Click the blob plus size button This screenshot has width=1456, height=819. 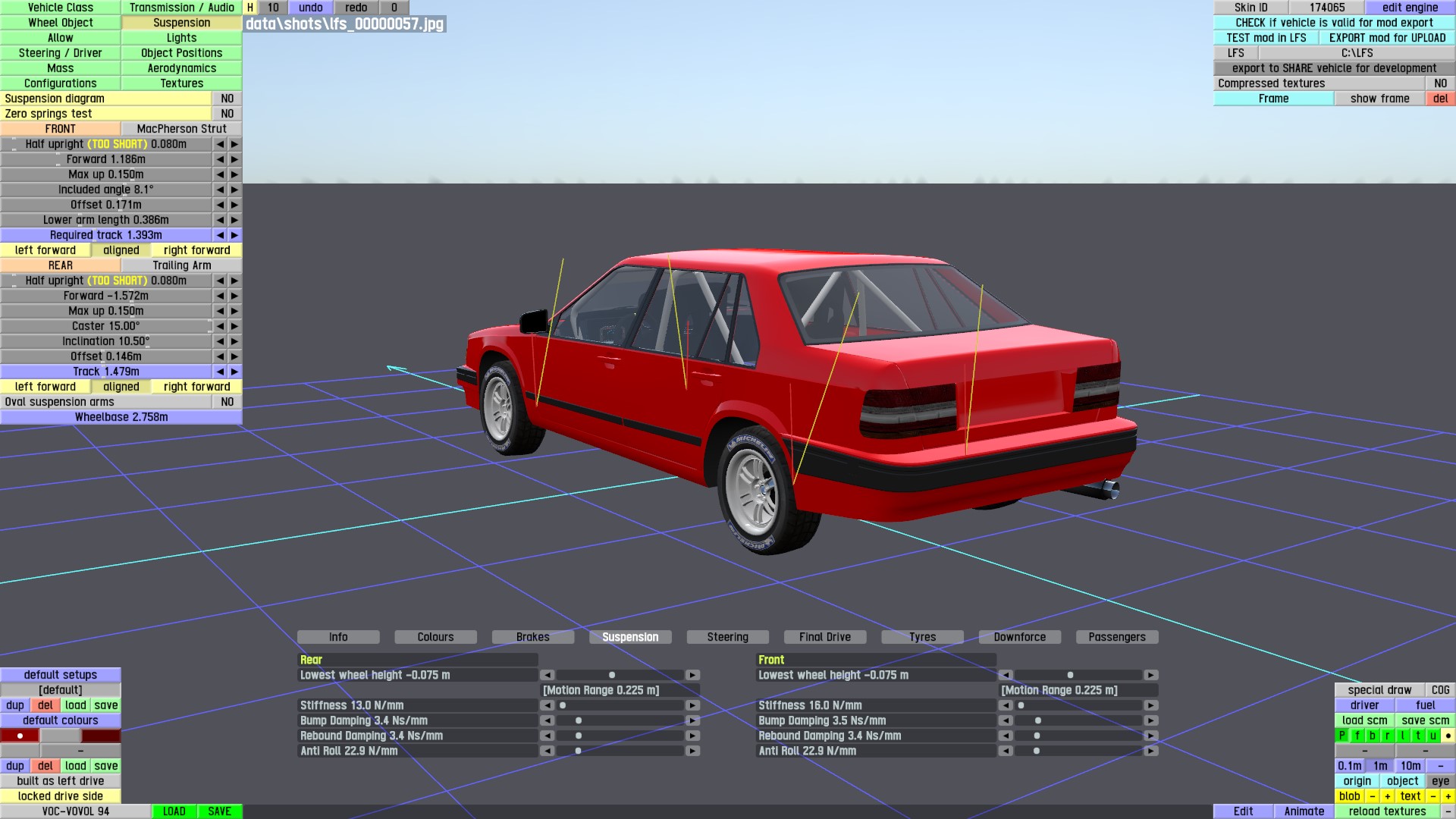click(1387, 796)
